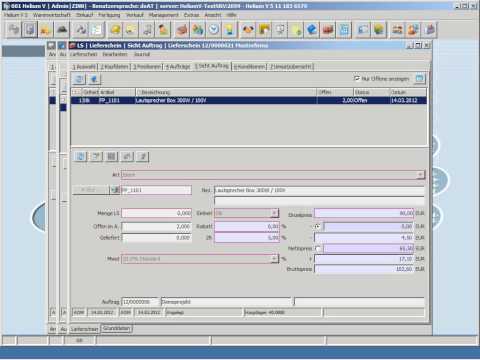Screen dimensions: 480x360
Task: Click the Rabatt percentage field
Action: (x=247, y=226)
